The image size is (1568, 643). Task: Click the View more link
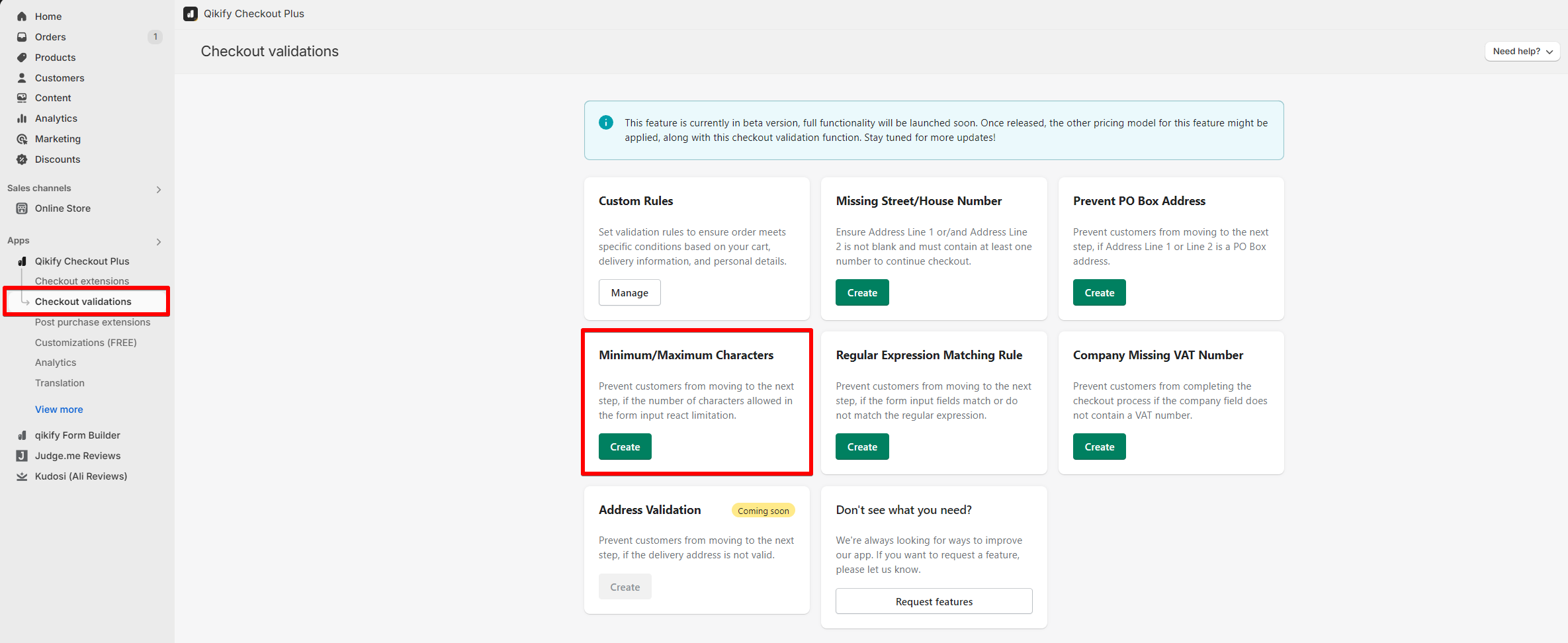59,409
